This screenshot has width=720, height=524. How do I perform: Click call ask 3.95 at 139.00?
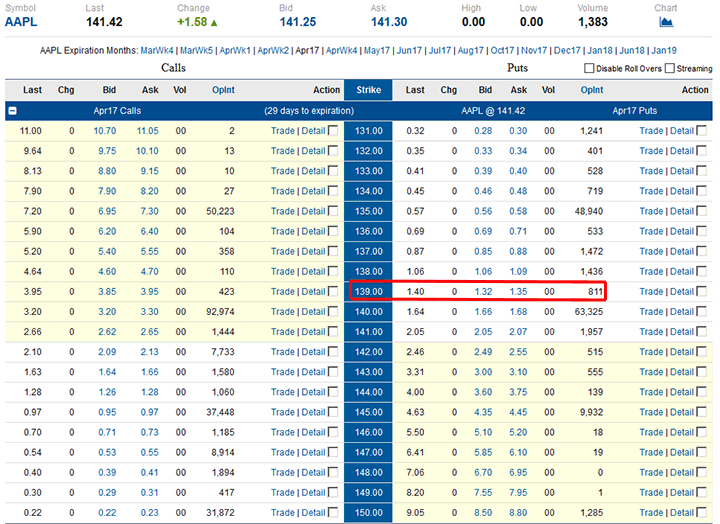150,291
